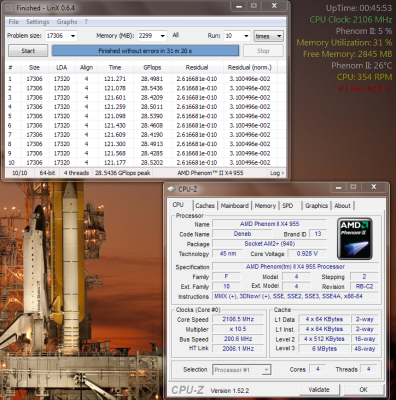Click the Core Voltage value 0.928 V

pyautogui.click(x=307, y=254)
